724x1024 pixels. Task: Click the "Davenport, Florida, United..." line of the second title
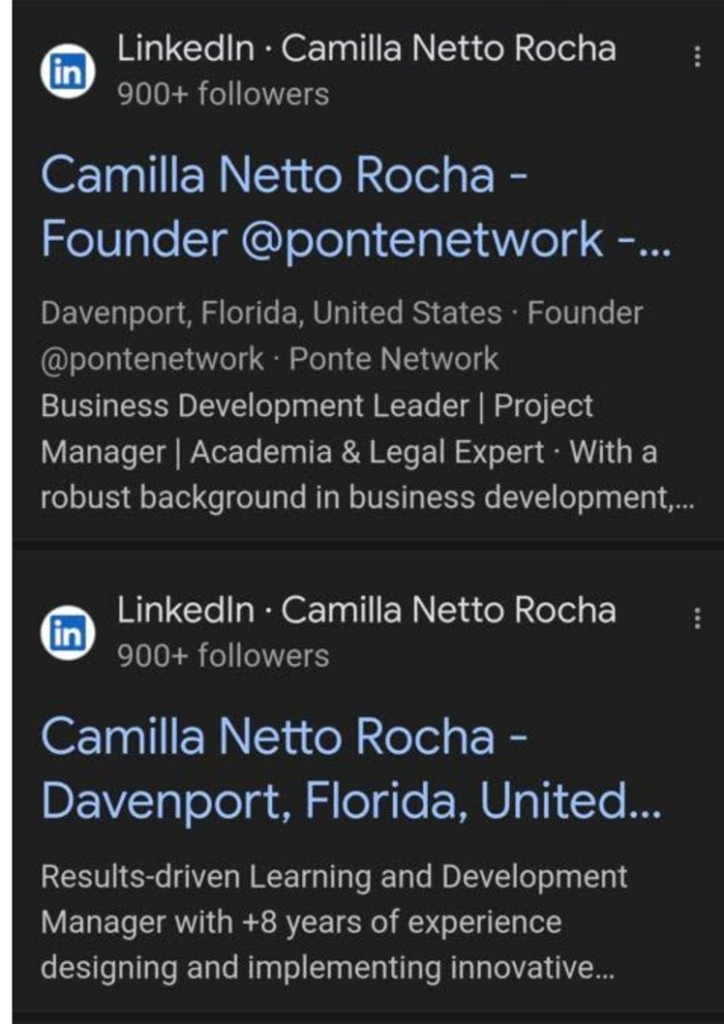coord(351,803)
